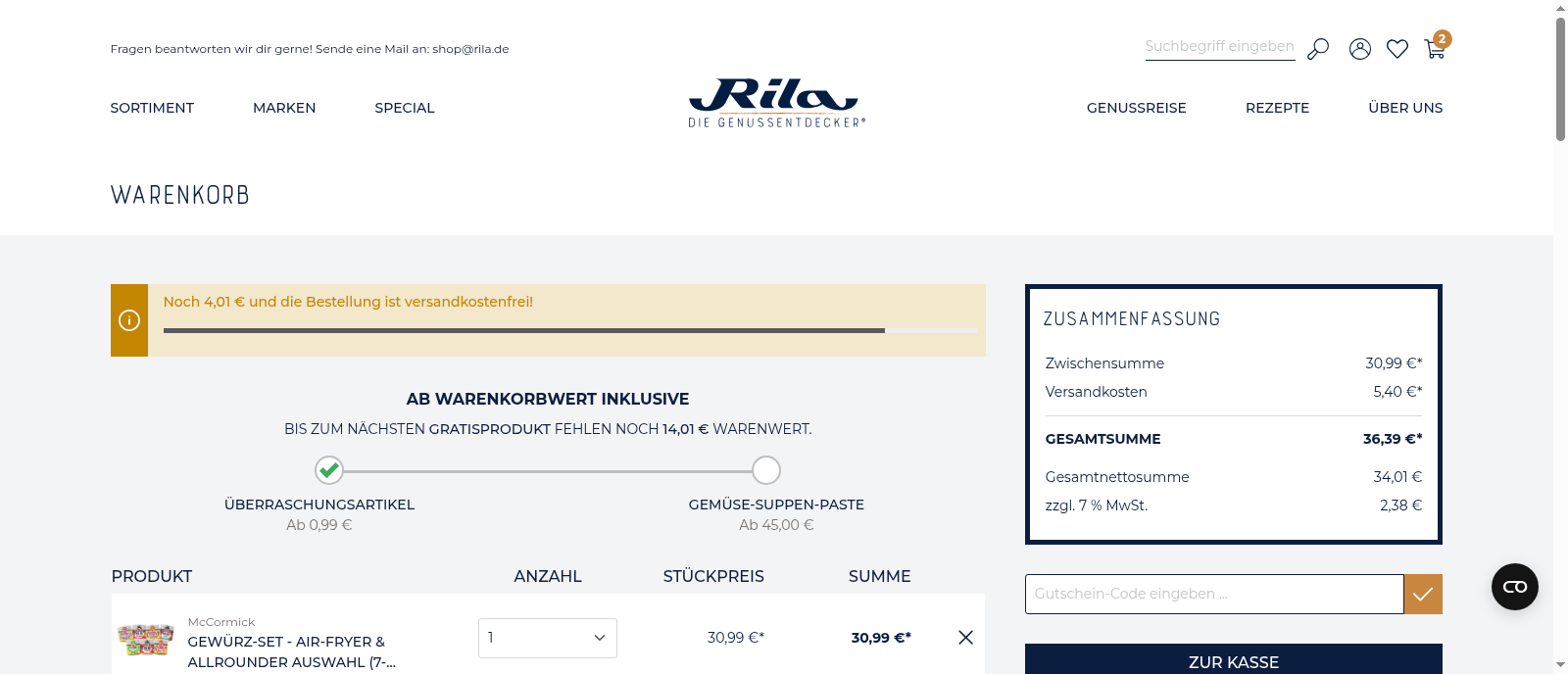
Task: Click the PRODUKT column header
Action: click(152, 576)
